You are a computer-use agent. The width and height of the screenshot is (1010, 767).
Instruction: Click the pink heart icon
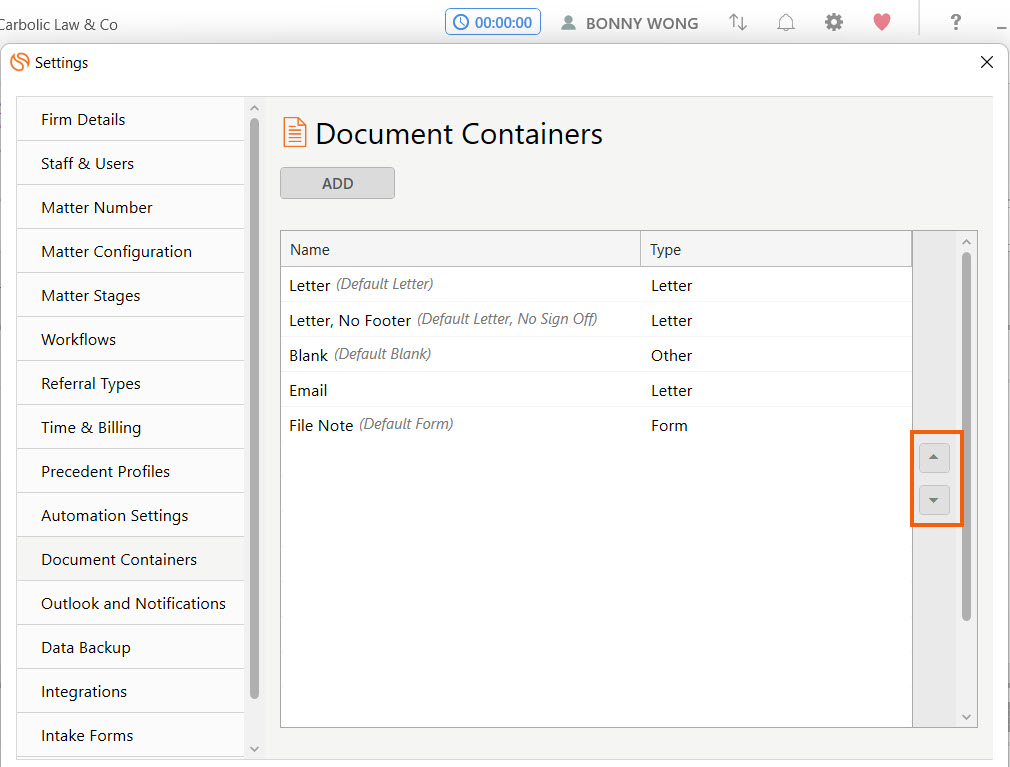pyautogui.click(x=882, y=22)
